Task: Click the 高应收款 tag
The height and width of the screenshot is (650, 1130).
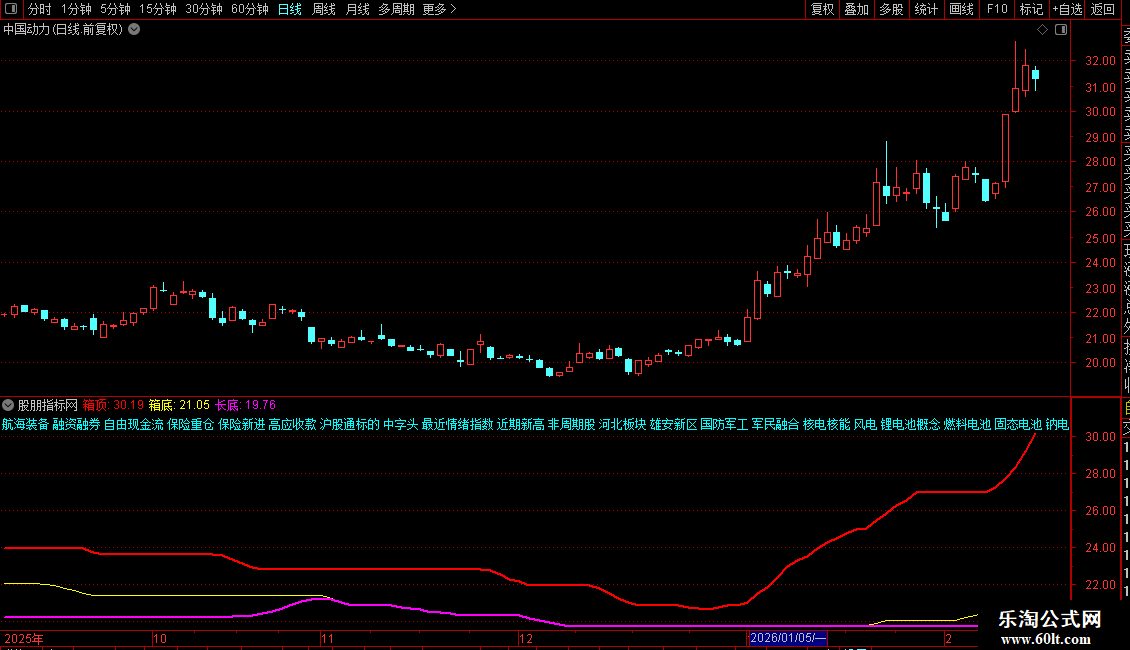Action: pos(293,424)
